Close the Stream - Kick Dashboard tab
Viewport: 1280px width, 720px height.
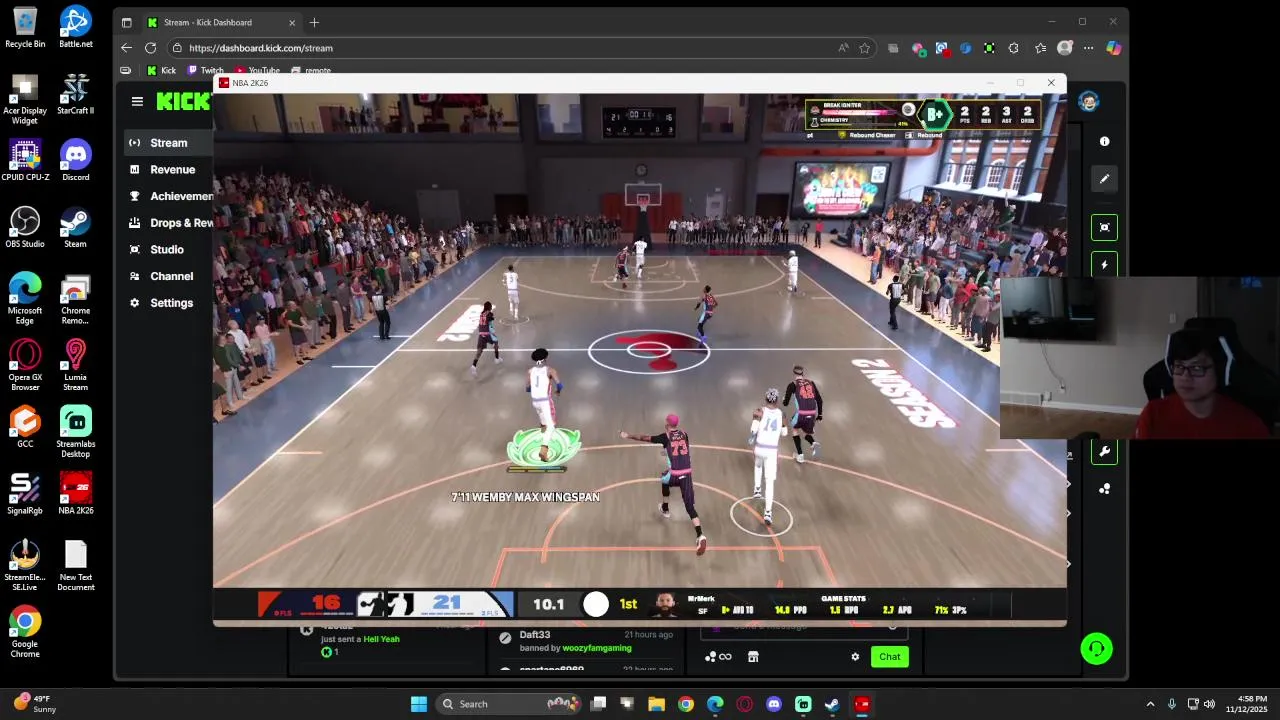292,22
